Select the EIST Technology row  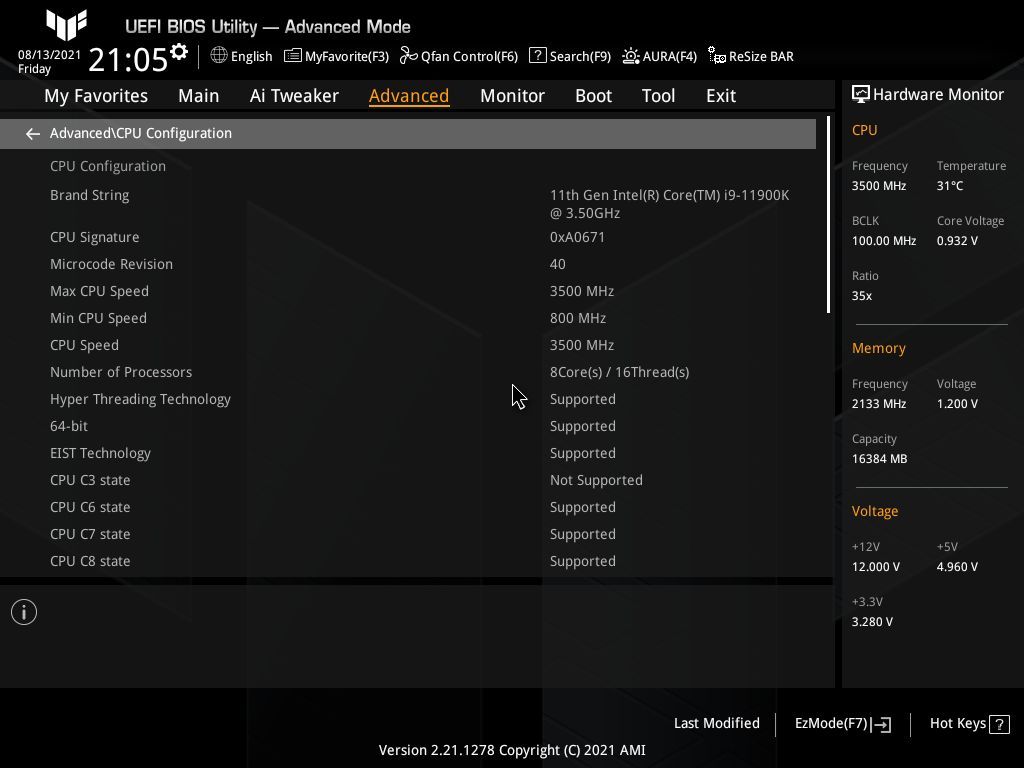pyautogui.click(x=408, y=453)
